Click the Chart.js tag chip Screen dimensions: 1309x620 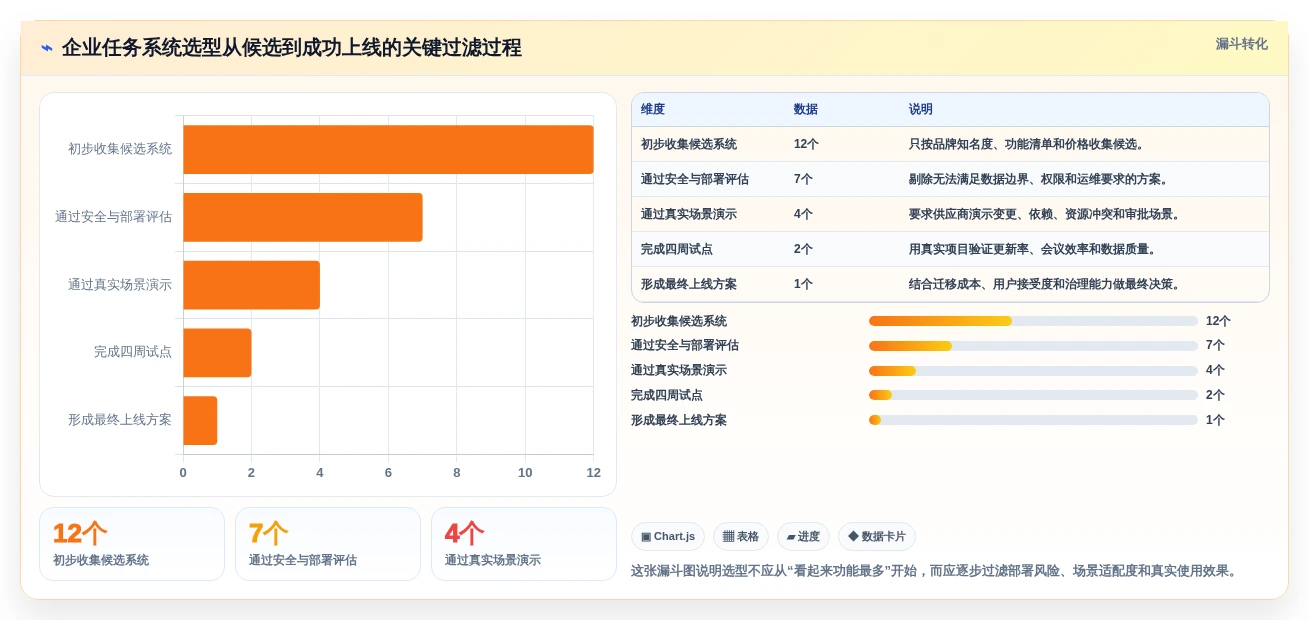[668, 537]
